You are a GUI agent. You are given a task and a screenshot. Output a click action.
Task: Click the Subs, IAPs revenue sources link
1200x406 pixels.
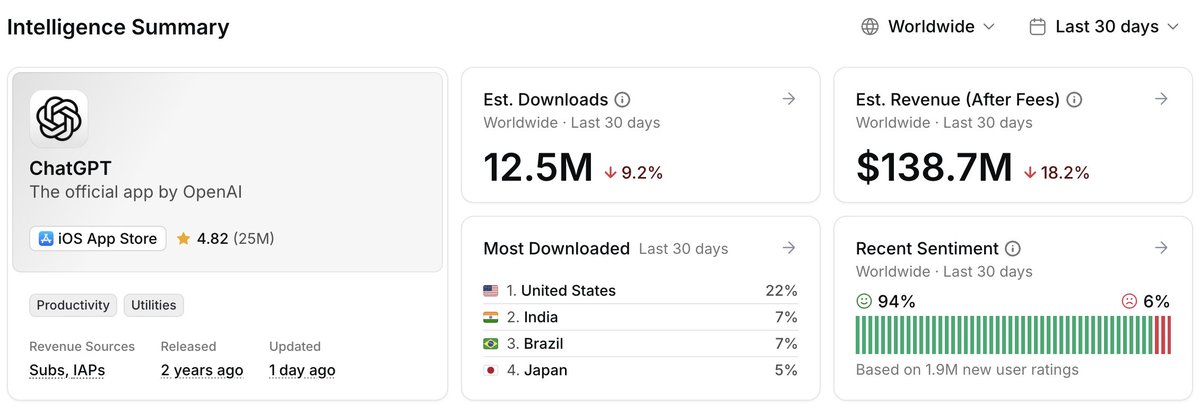67,370
